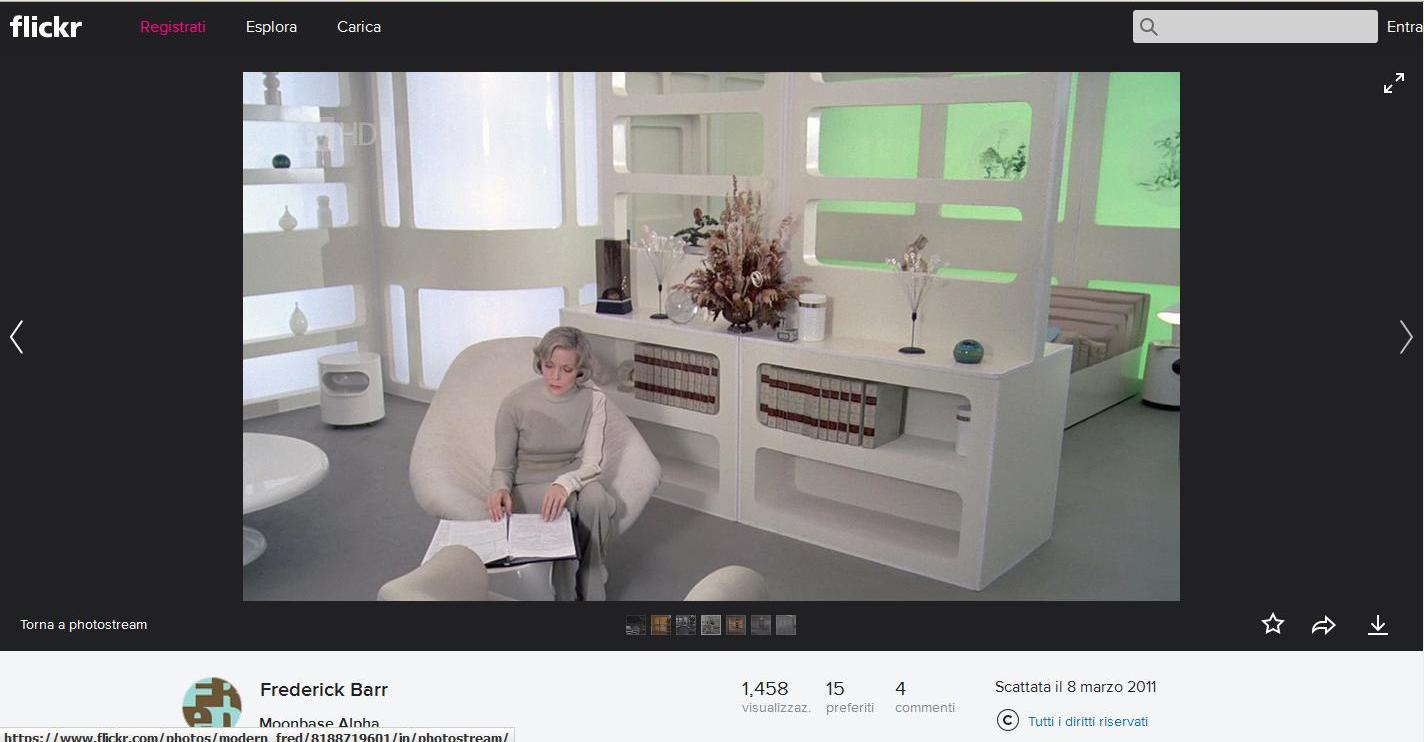Open the Carica upload menu item

358,27
